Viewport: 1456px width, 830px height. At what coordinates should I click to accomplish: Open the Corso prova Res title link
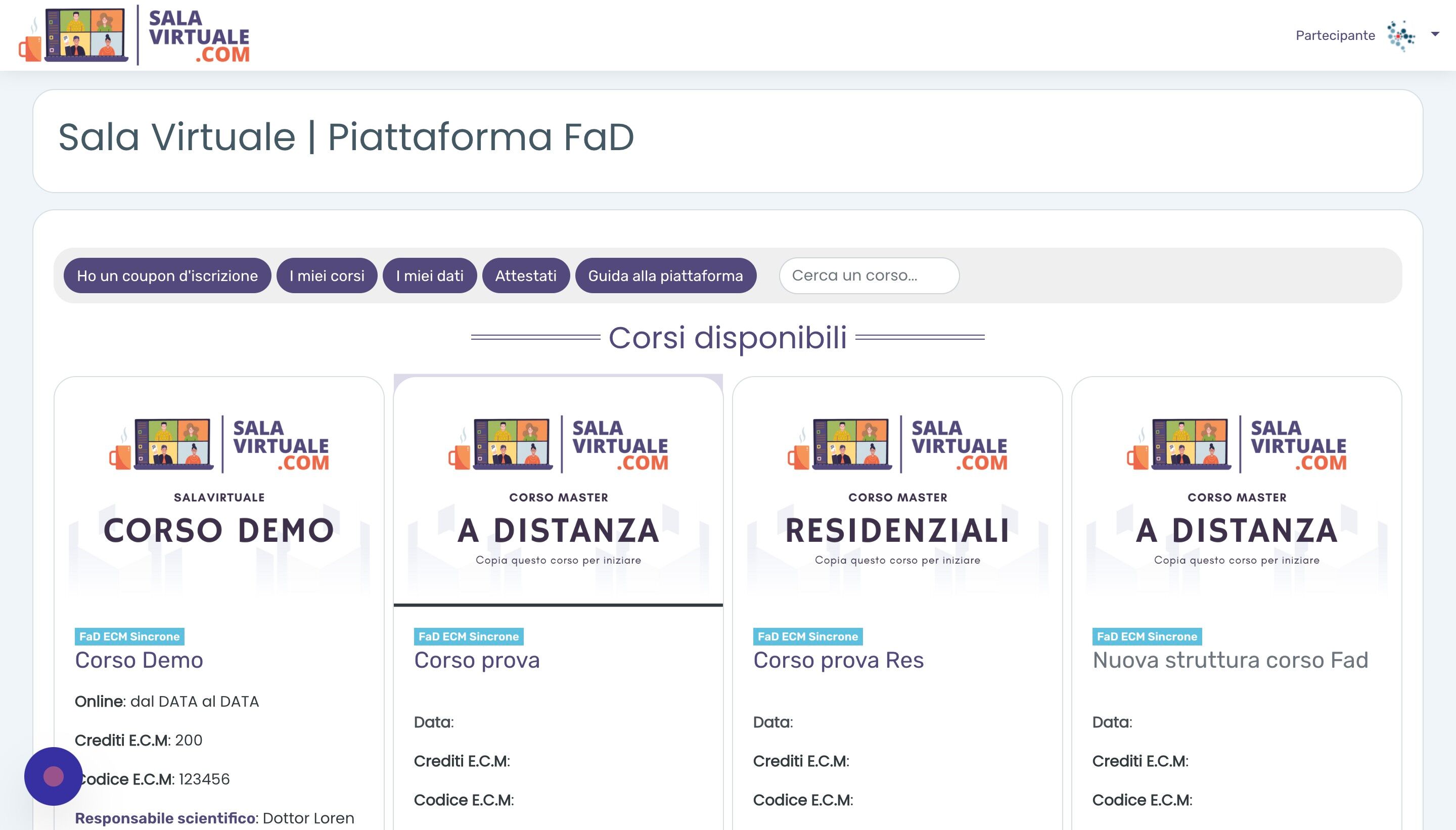tap(838, 660)
